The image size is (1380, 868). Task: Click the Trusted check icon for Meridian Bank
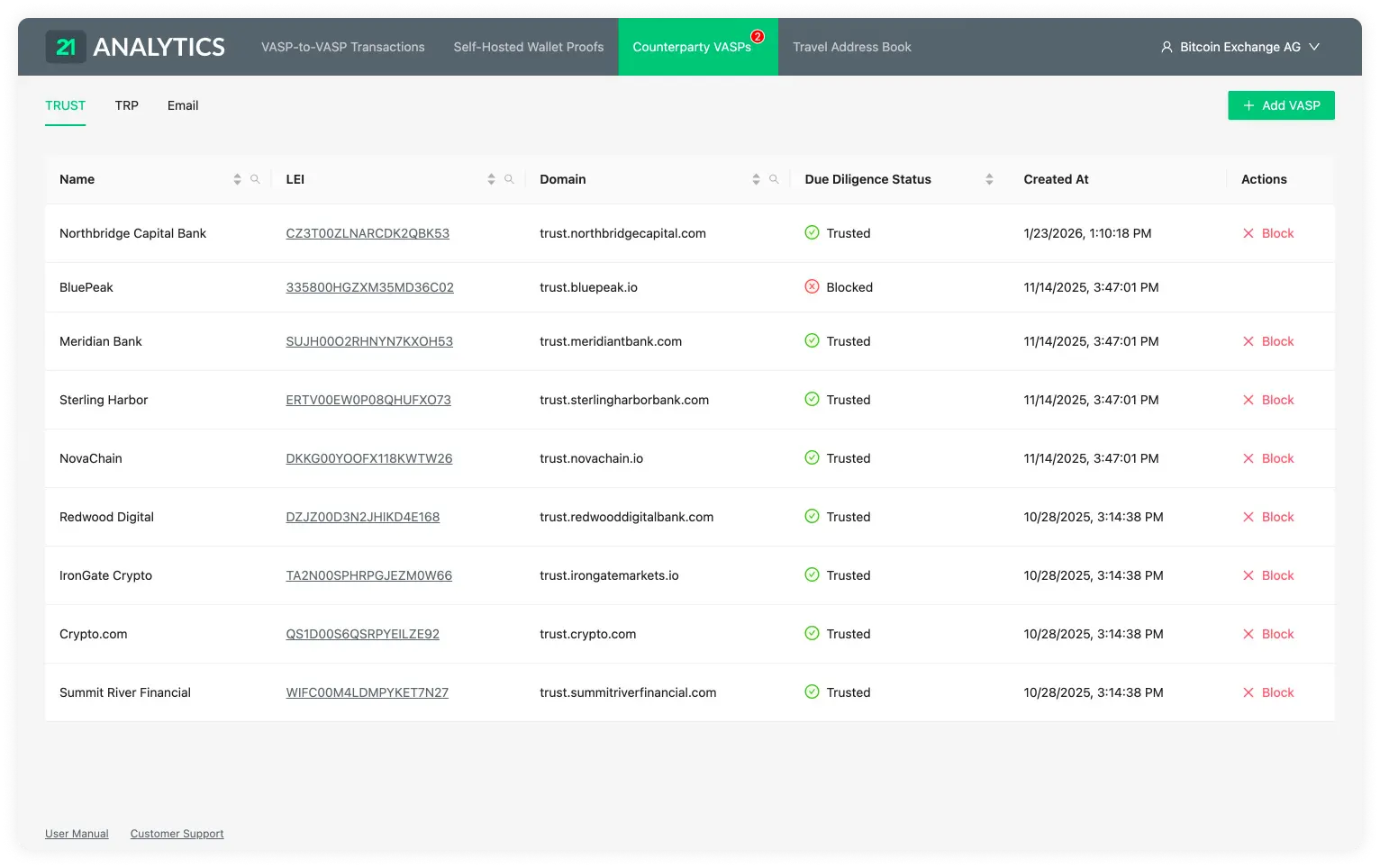pos(812,340)
